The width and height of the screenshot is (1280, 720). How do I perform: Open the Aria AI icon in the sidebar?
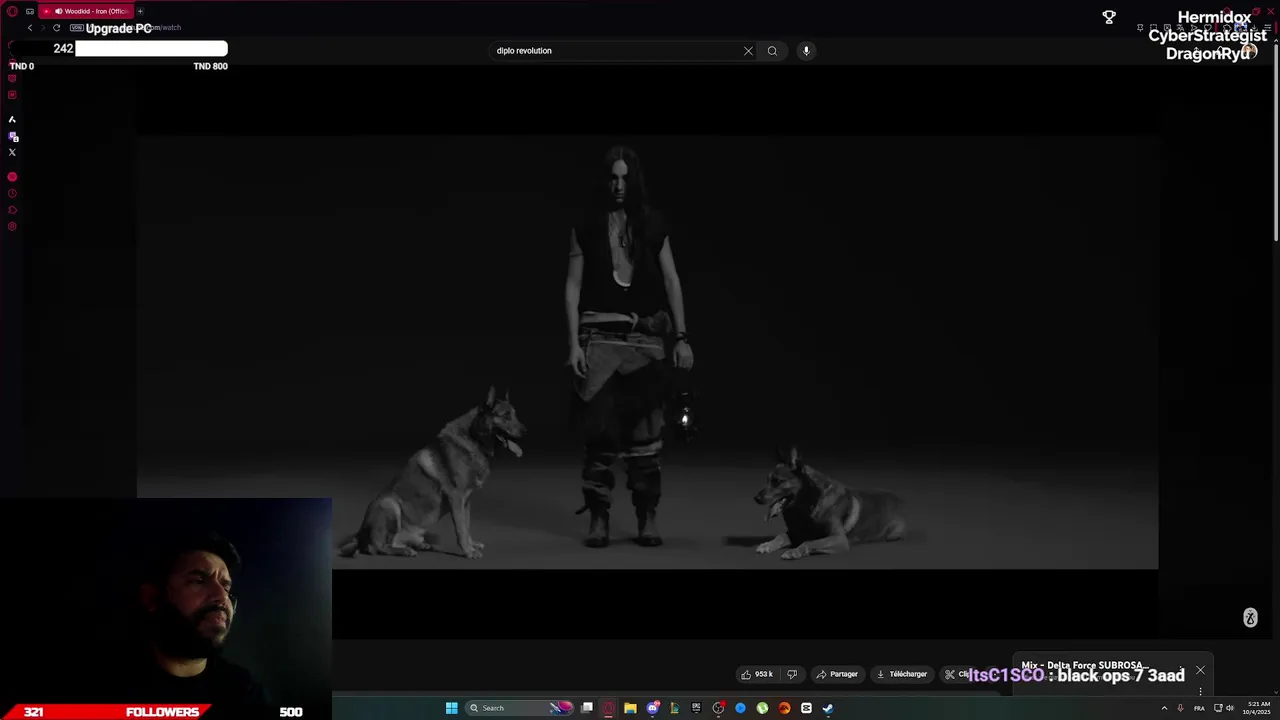[12, 119]
